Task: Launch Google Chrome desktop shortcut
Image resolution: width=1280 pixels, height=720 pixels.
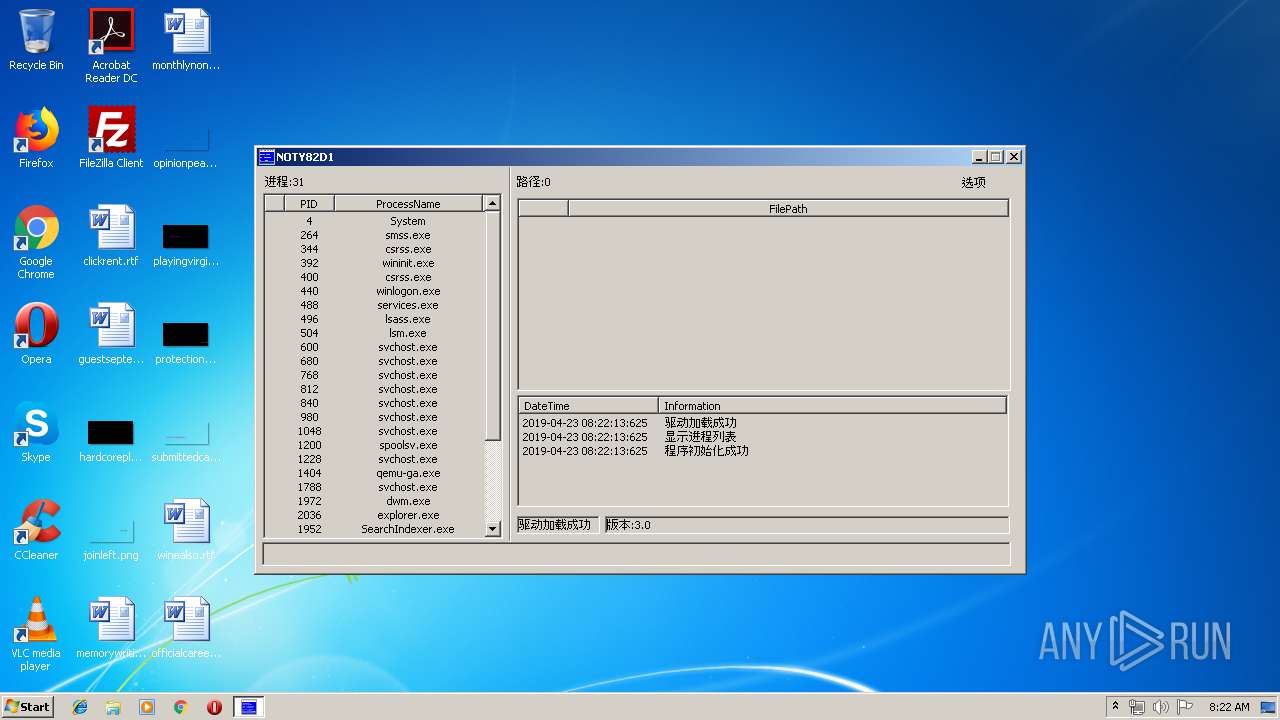Action: [x=36, y=242]
